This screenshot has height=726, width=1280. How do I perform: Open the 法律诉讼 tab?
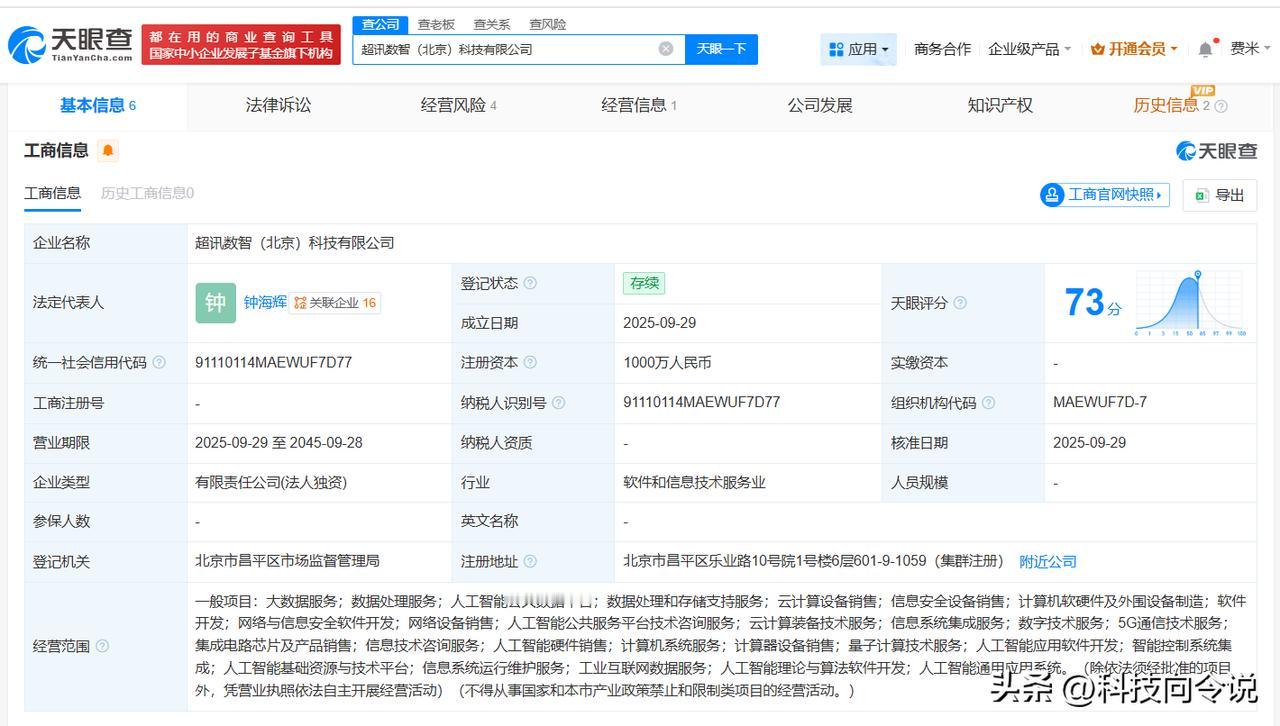(x=278, y=106)
